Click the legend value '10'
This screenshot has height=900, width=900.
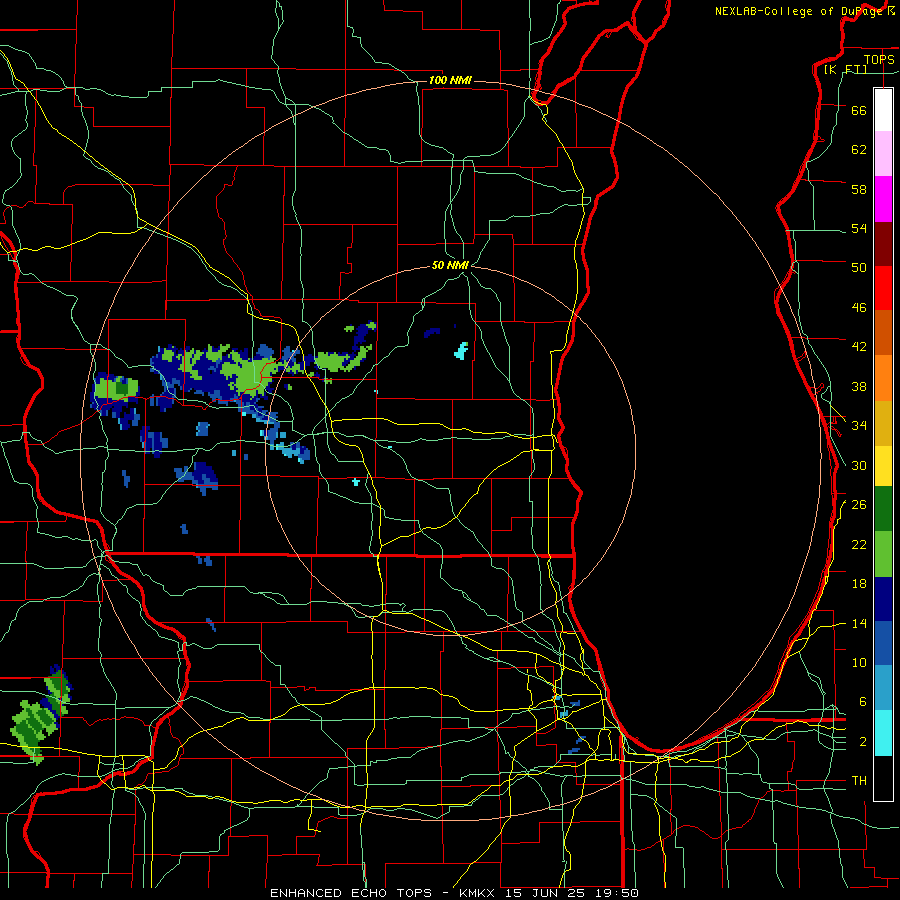[859, 662]
